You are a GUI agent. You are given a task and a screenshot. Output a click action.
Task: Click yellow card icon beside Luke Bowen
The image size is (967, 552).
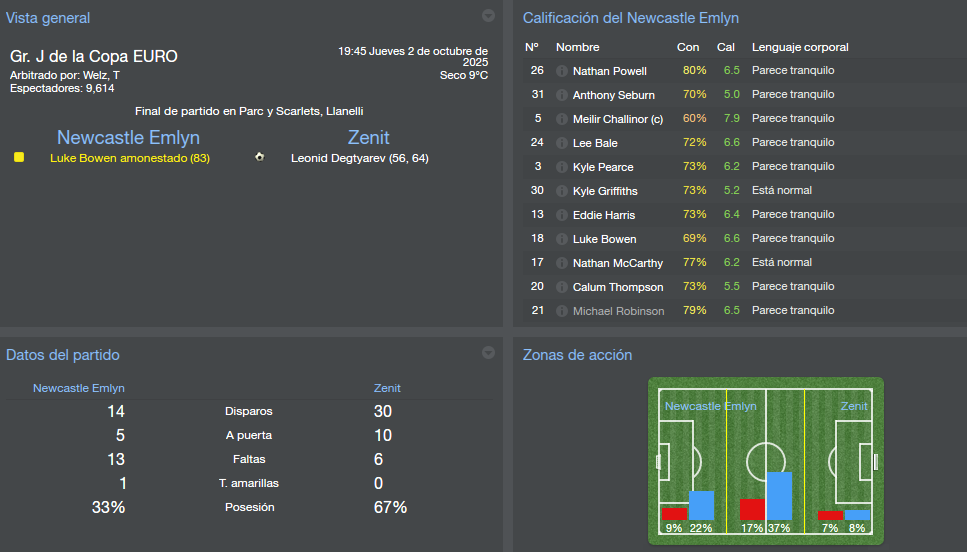tap(19, 157)
